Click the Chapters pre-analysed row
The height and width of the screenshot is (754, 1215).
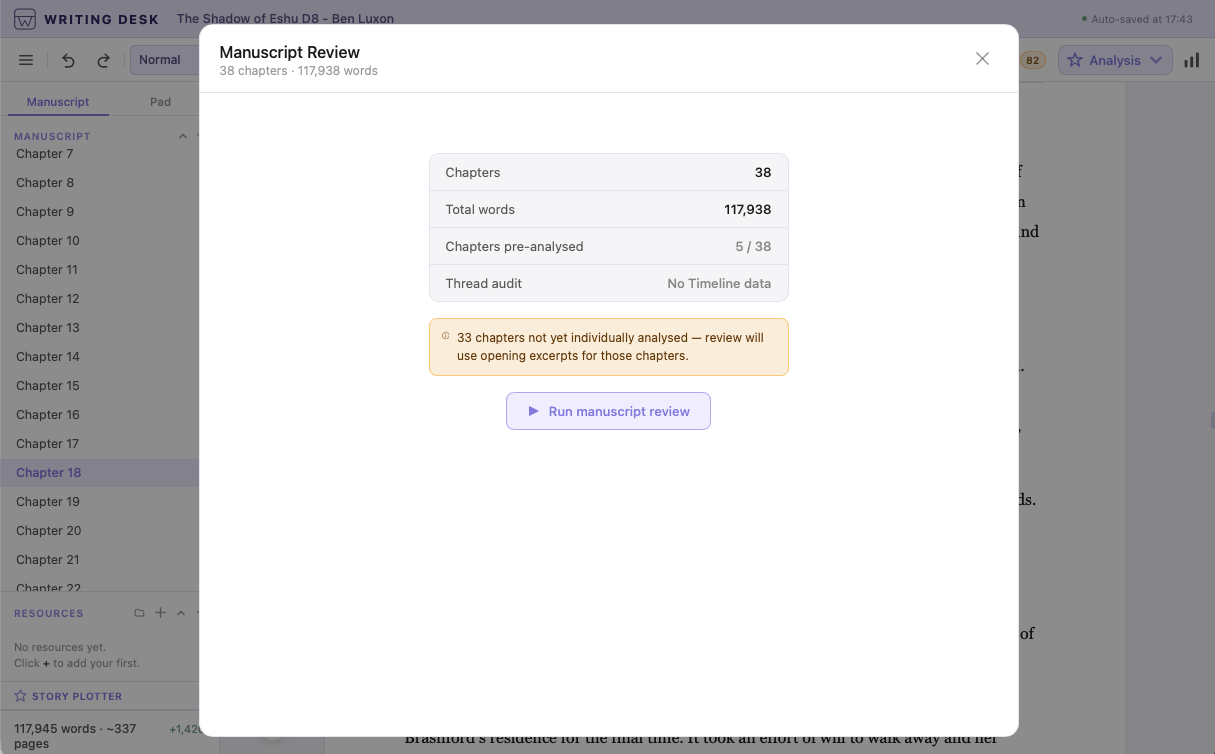click(x=608, y=246)
